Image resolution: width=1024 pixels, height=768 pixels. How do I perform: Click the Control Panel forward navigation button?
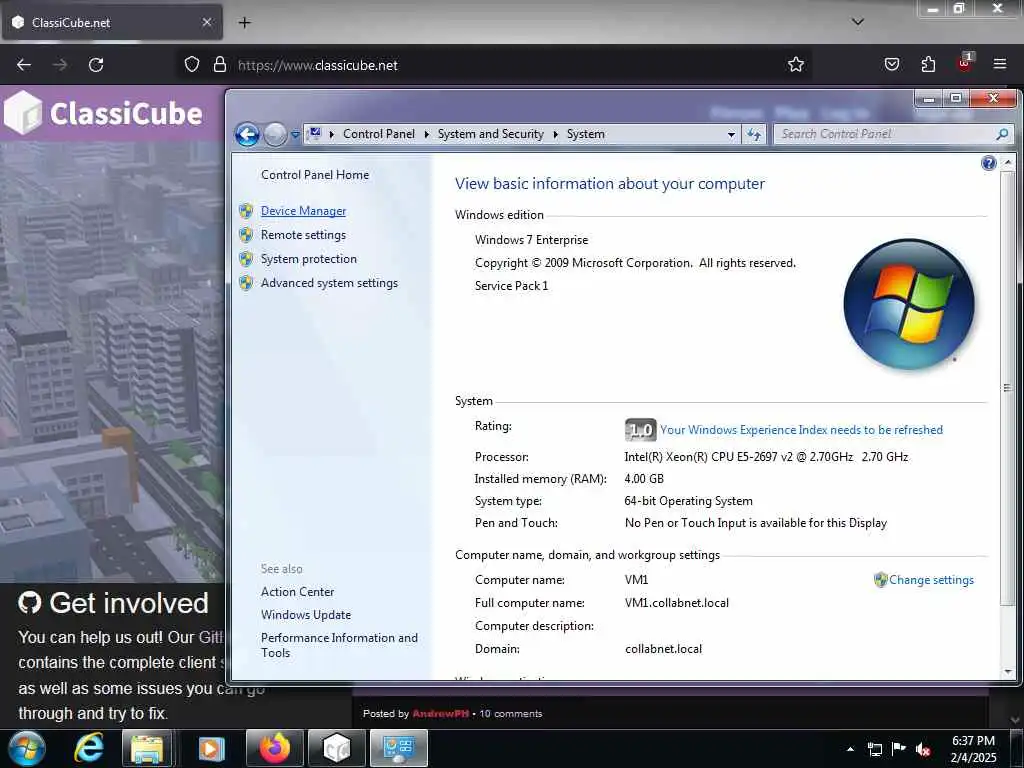(276, 135)
